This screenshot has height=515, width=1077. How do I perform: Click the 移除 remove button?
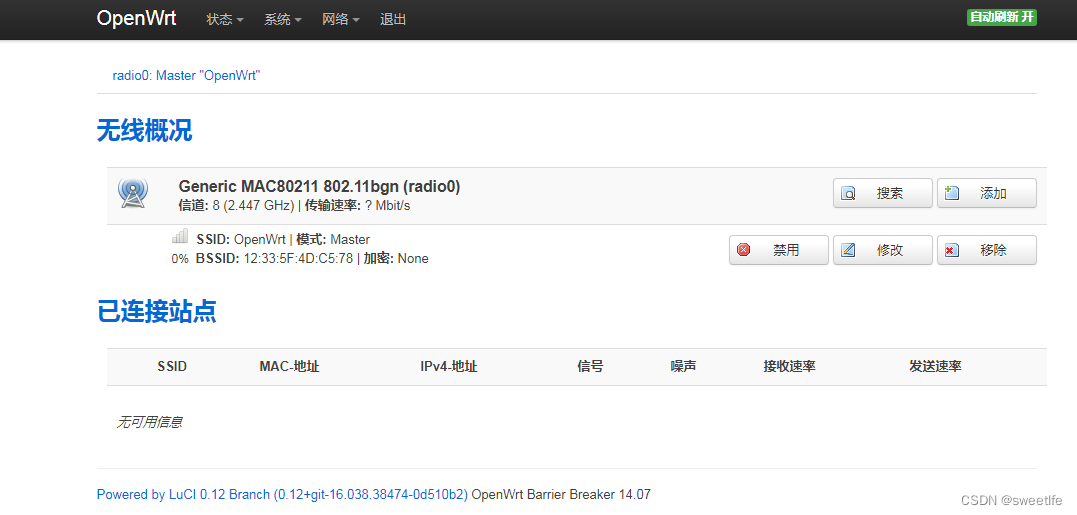[x=986, y=250]
